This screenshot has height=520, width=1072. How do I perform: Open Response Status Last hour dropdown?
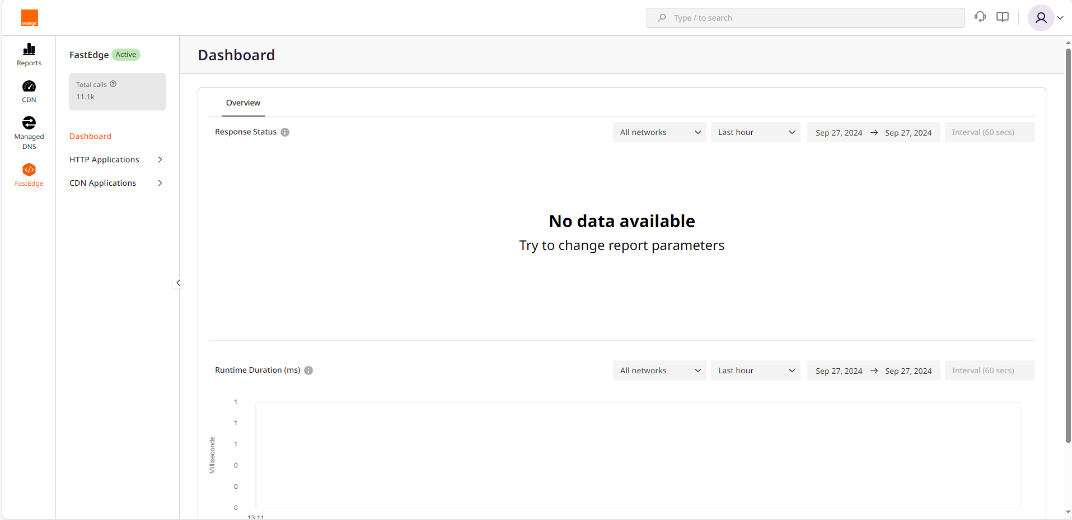tap(756, 132)
